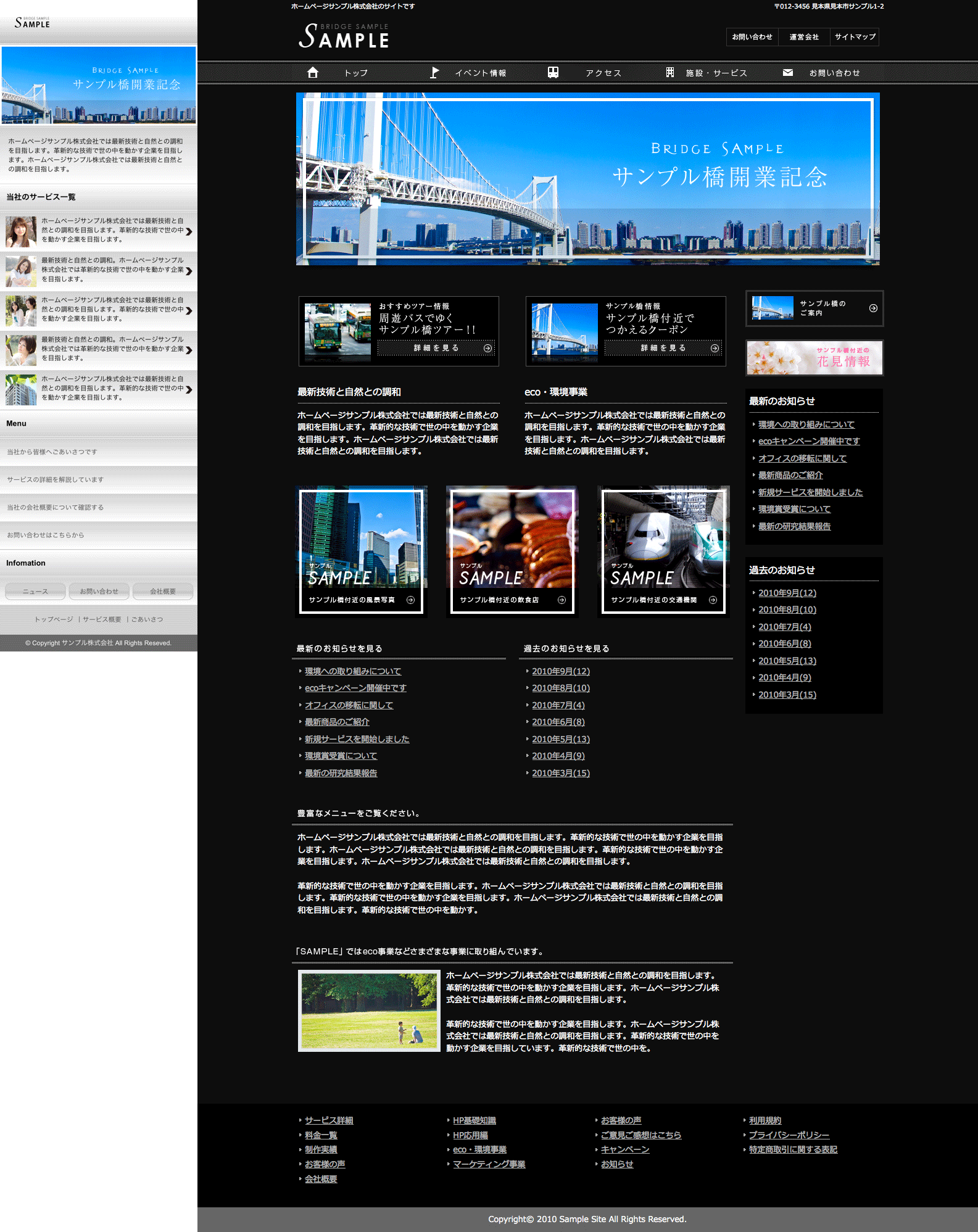Open the SAMPLE bullet train thumbnail
Image resolution: width=978 pixels, height=1232 pixels.
663,551
